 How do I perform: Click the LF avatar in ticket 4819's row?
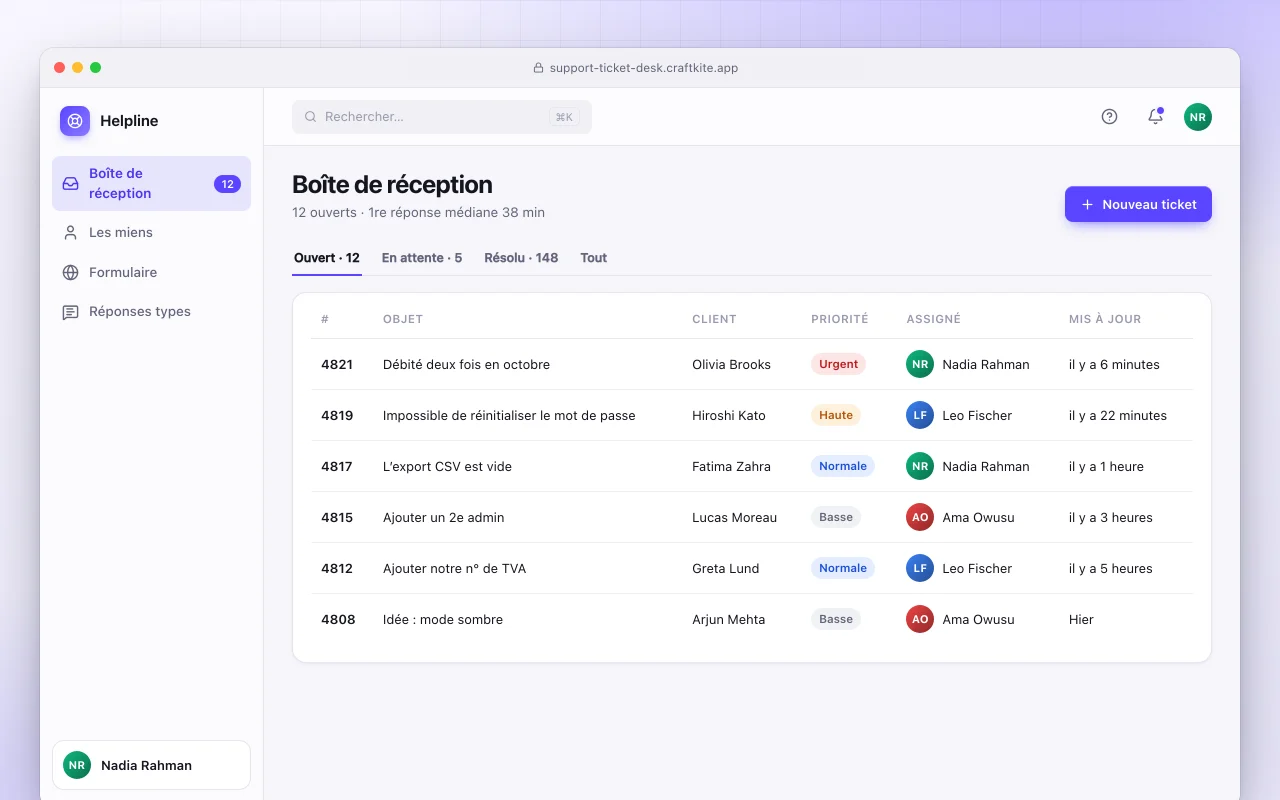pyautogui.click(x=920, y=415)
